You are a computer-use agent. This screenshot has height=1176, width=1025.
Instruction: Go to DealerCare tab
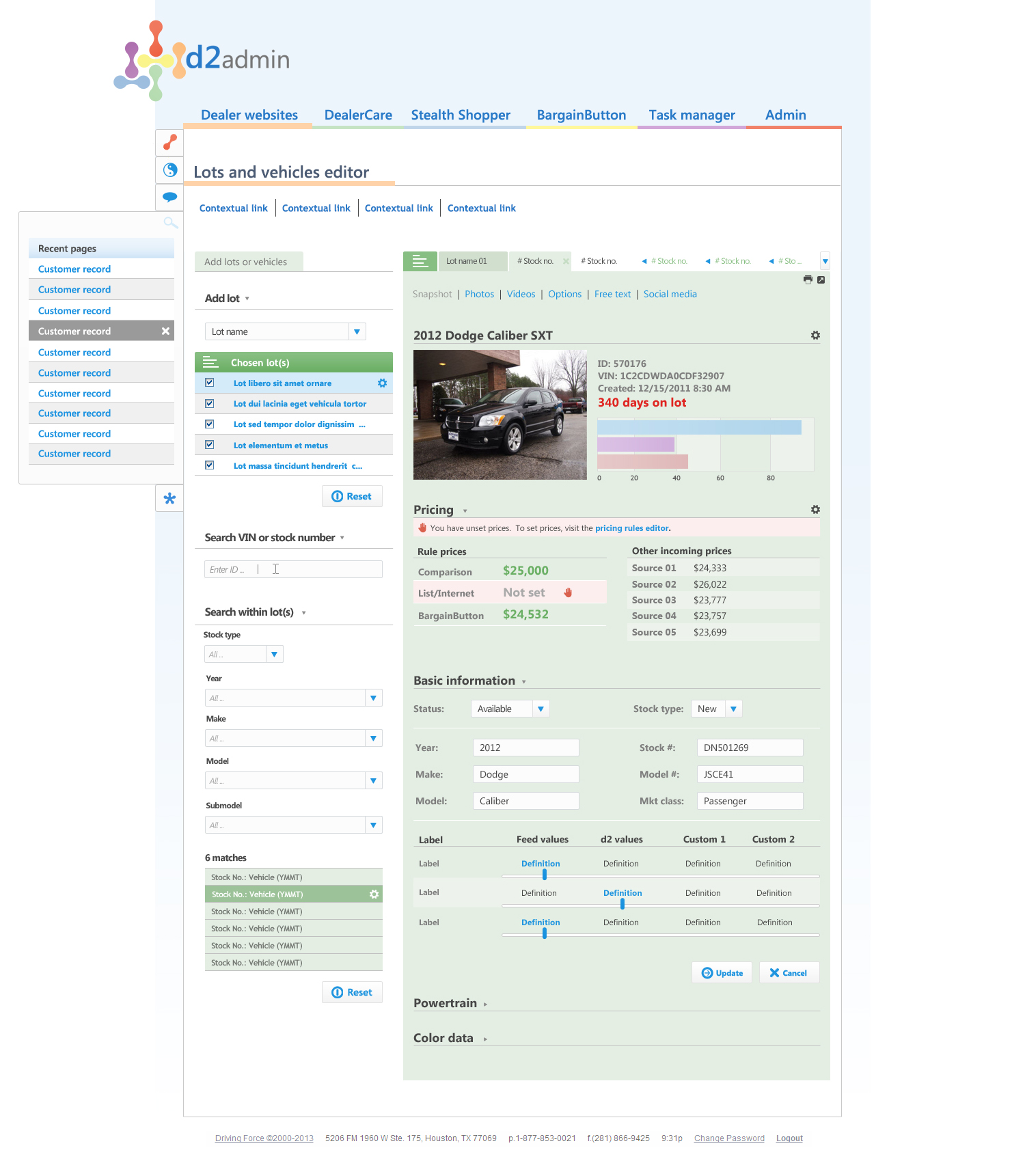pos(358,115)
